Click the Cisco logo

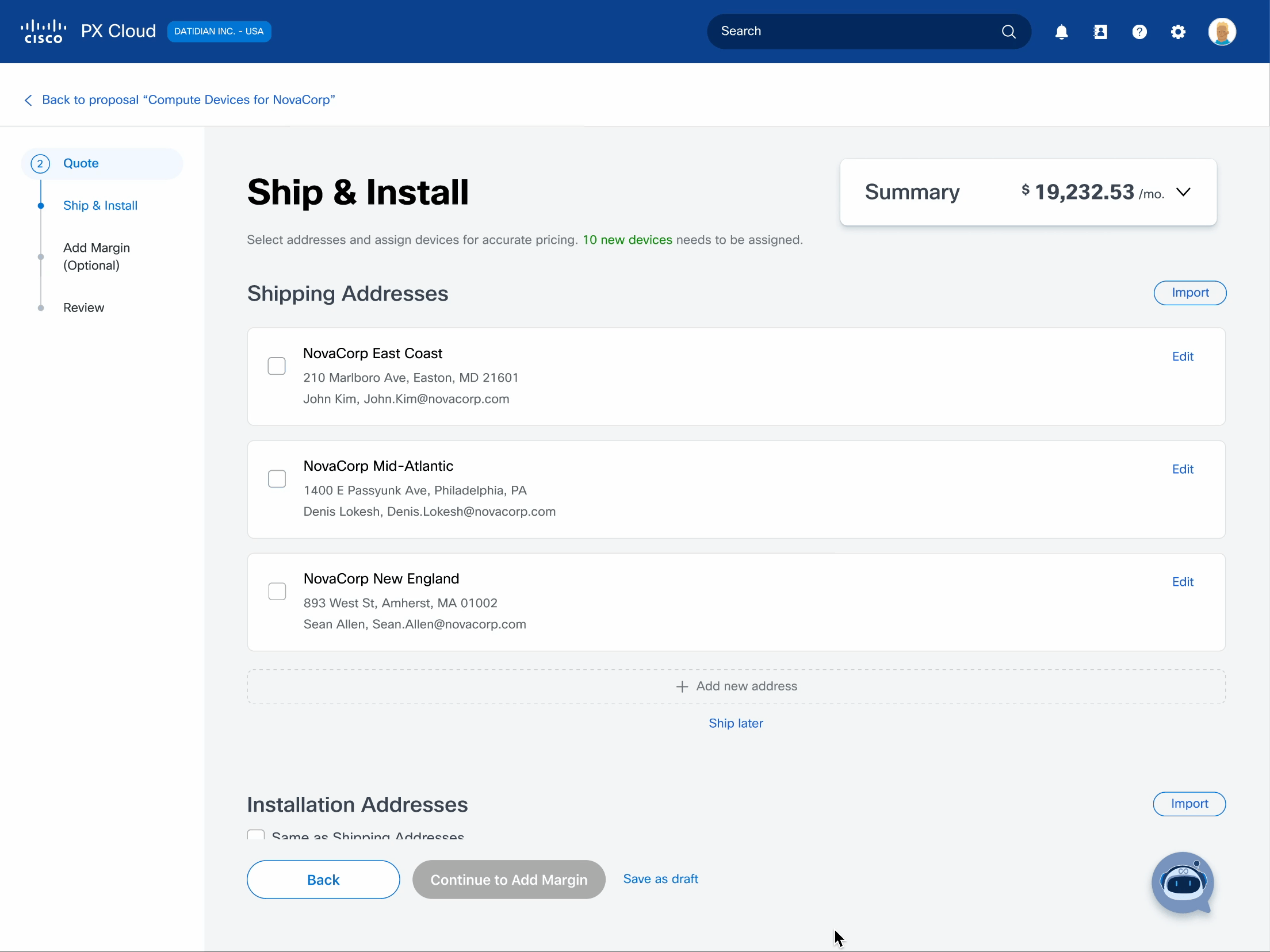point(44,32)
